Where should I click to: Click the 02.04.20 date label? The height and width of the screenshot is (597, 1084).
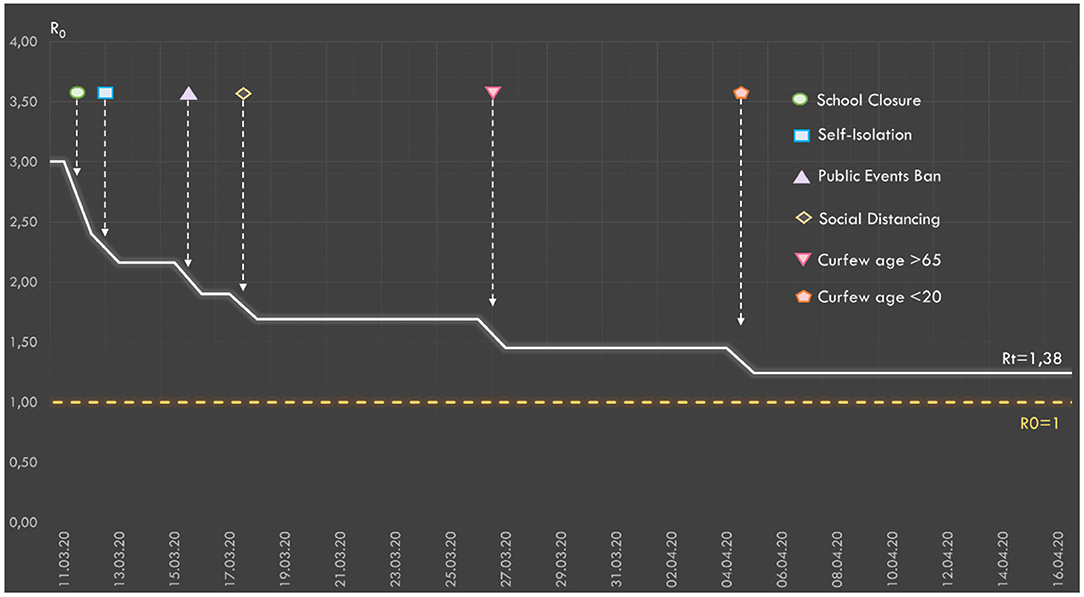pyautogui.click(x=672, y=558)
